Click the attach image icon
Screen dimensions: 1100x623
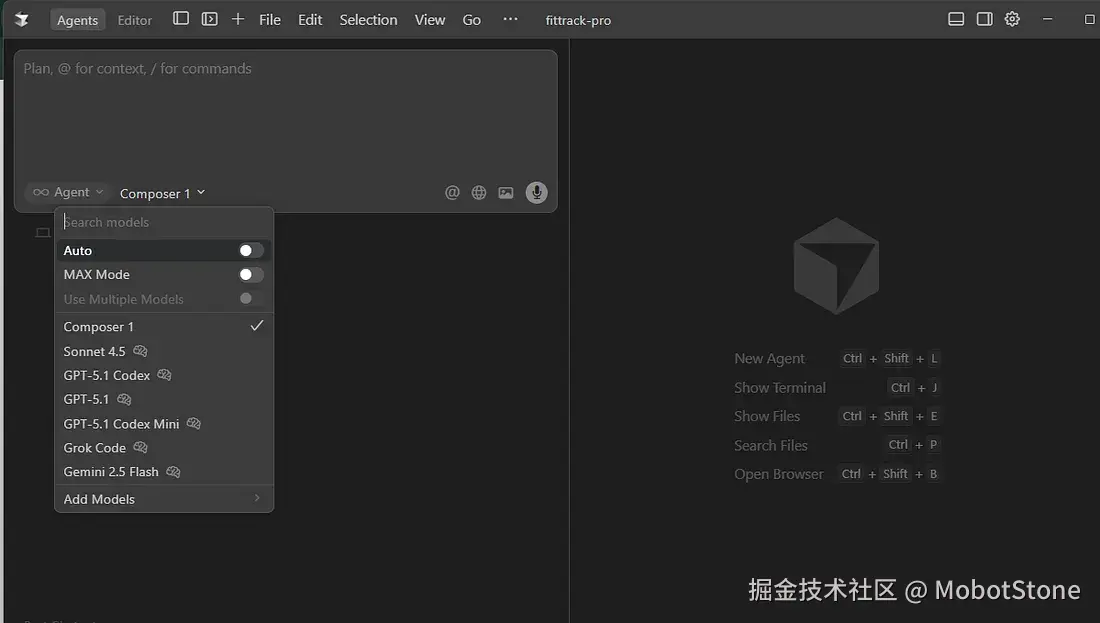tap(506, 192)
